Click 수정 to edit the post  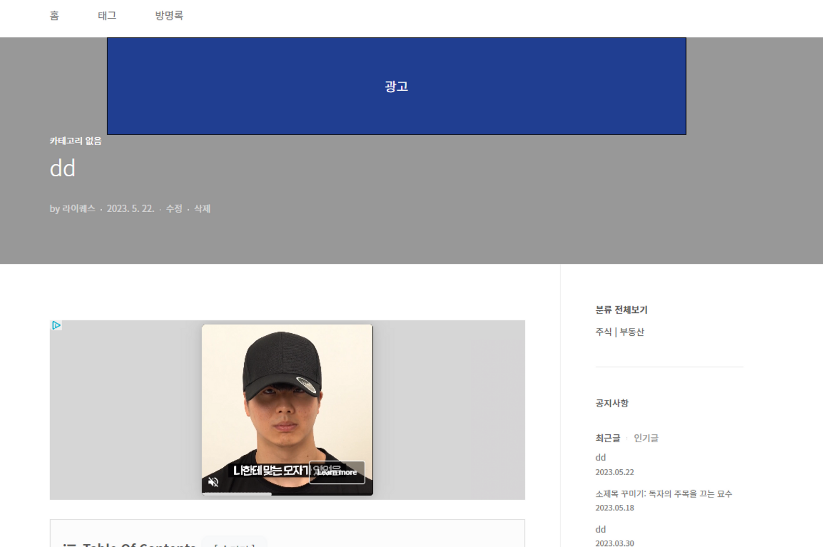(x=174, y=208)
